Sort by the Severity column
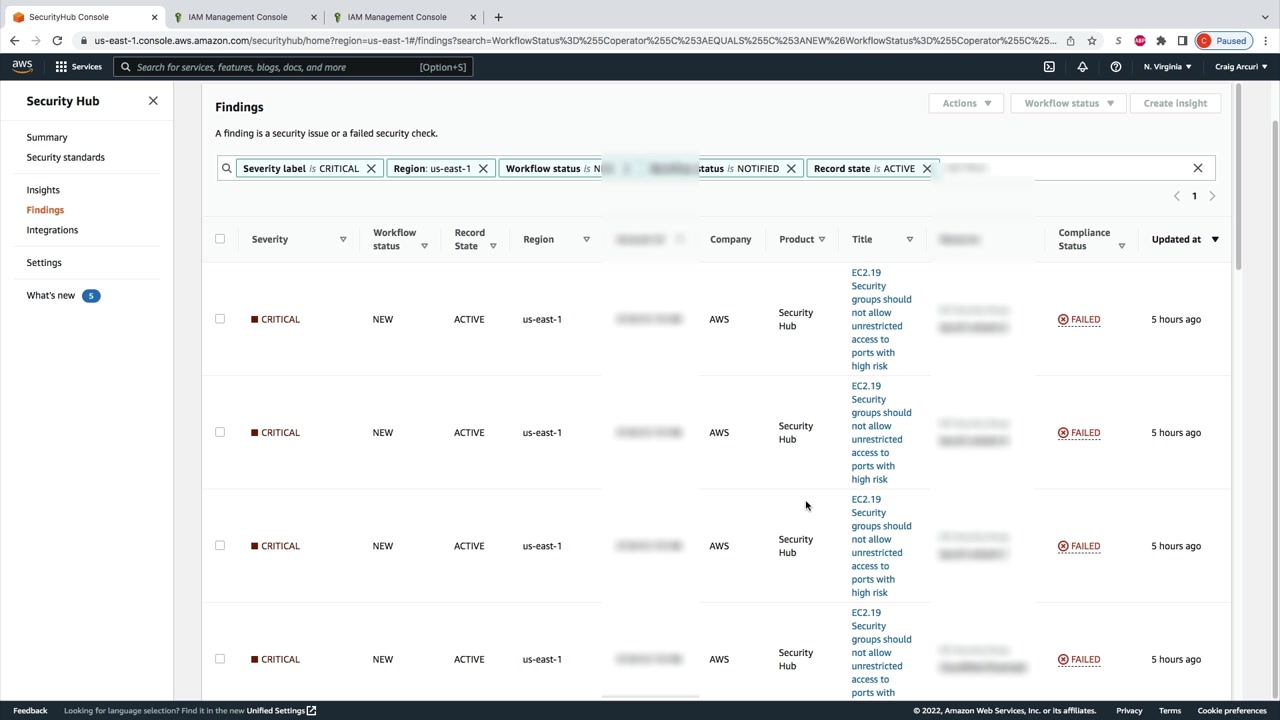1280x720 pixels. [343, 240]
